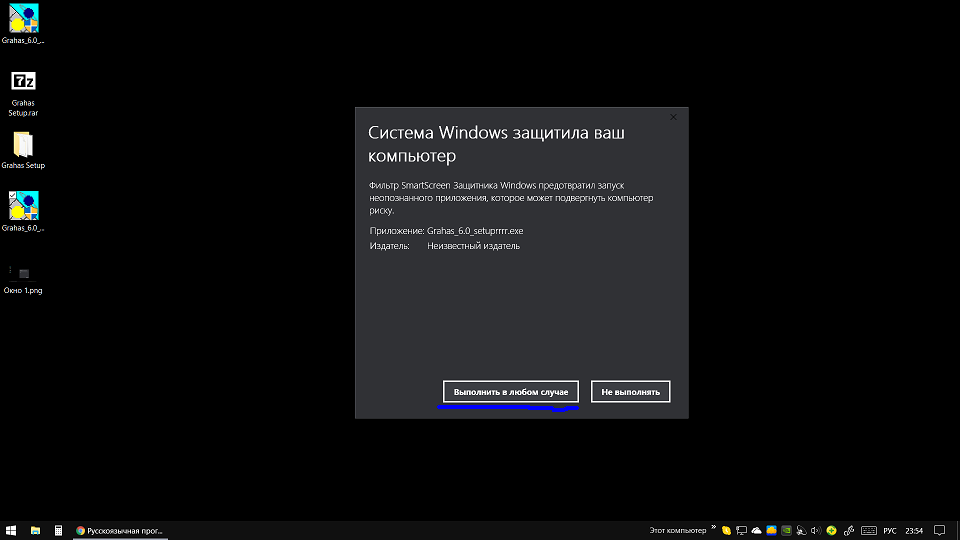This screenshot has width=960, height=540.
Task: Open the Action Center notifications icon
Action: click(940, 530)
